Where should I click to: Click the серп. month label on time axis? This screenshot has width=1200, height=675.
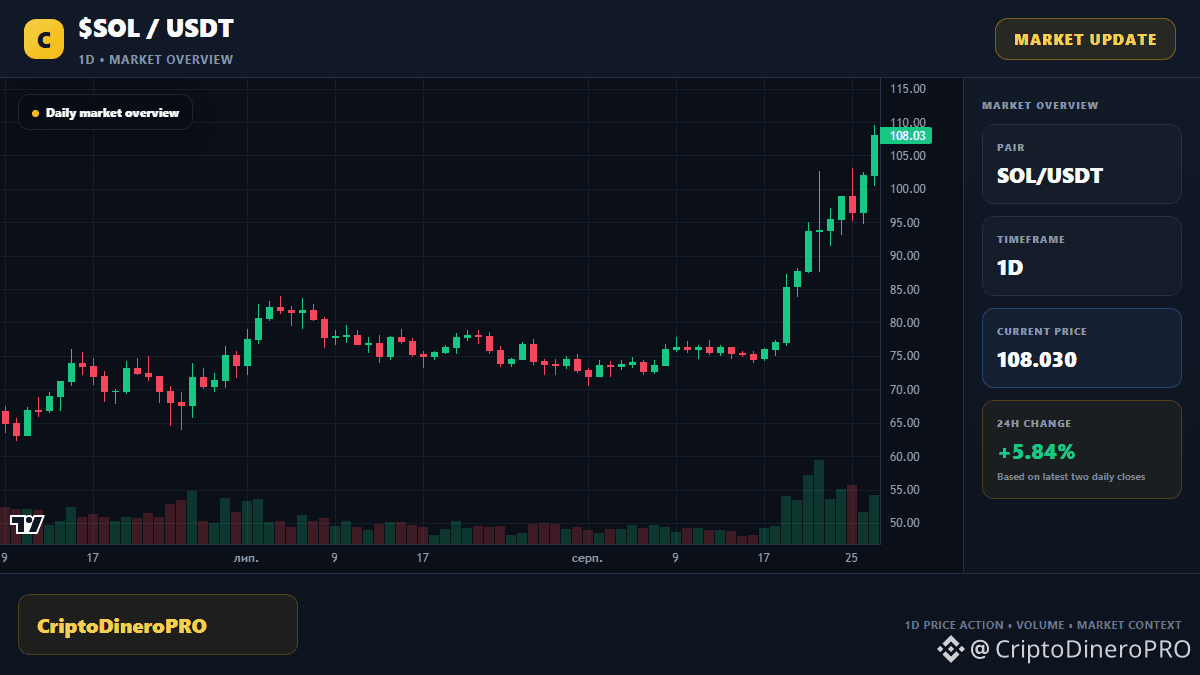pyautogui.click(x=587, y=558)
